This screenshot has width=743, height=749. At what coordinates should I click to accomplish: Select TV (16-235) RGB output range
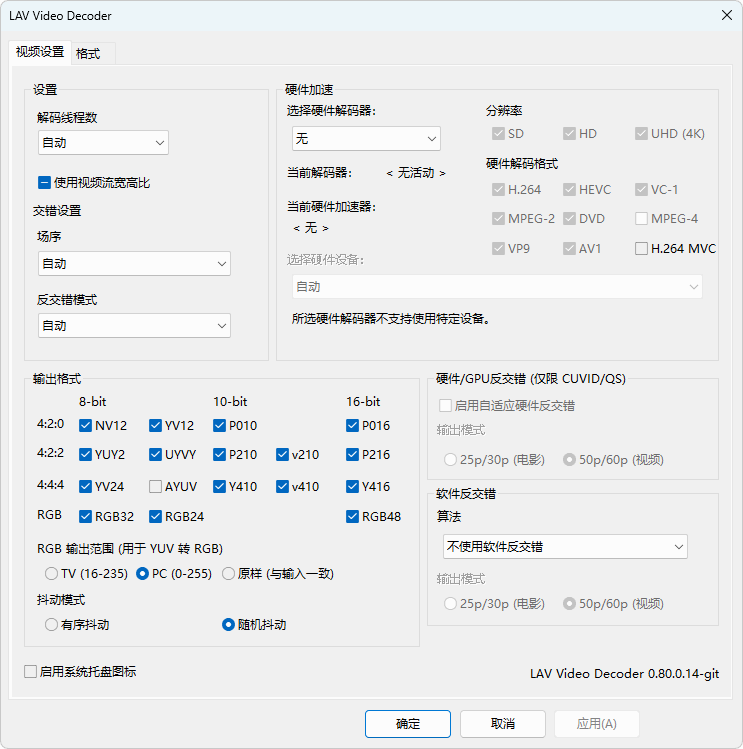(52, 574)
